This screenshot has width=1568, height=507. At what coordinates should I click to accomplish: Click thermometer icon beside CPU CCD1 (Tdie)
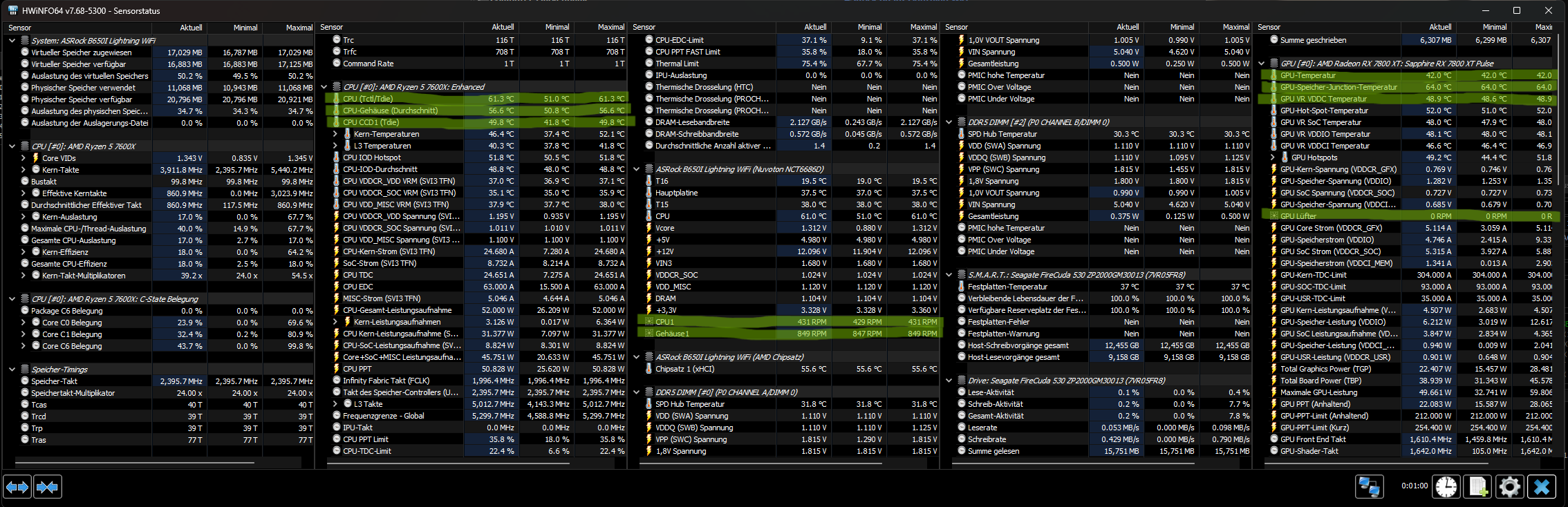pos(336,122)
